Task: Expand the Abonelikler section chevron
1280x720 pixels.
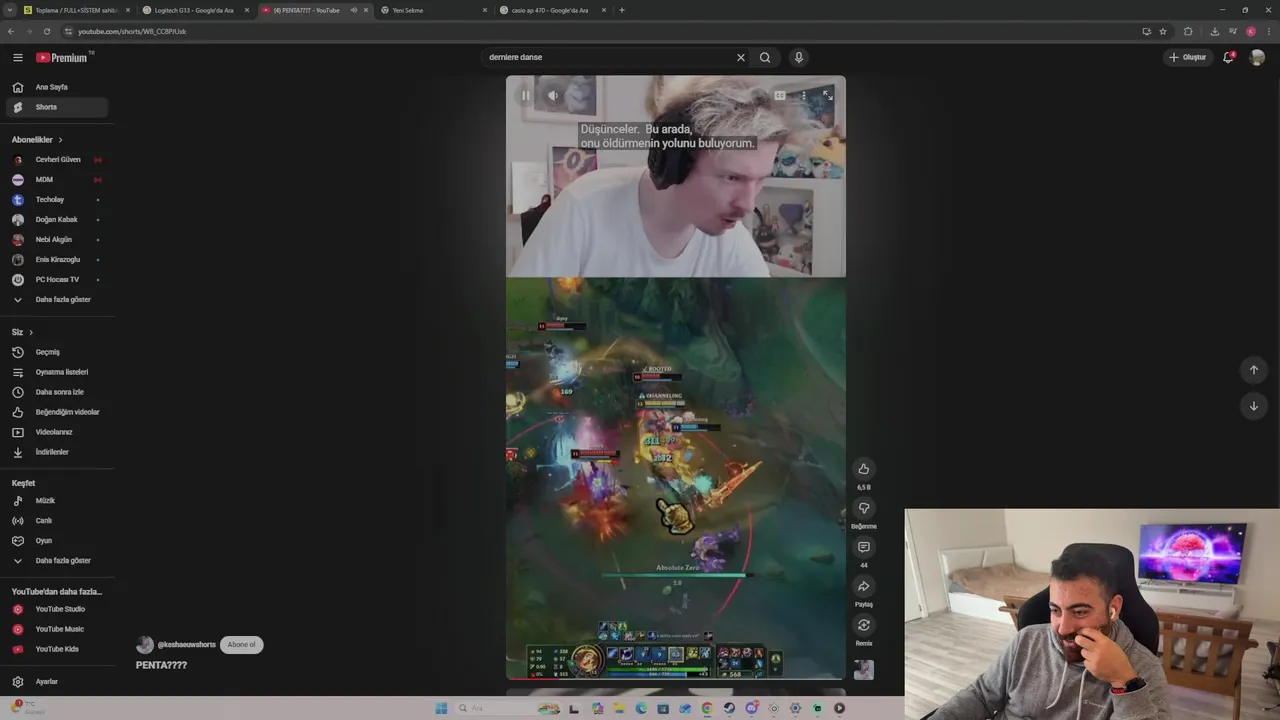Action: (x=60, y=140)
